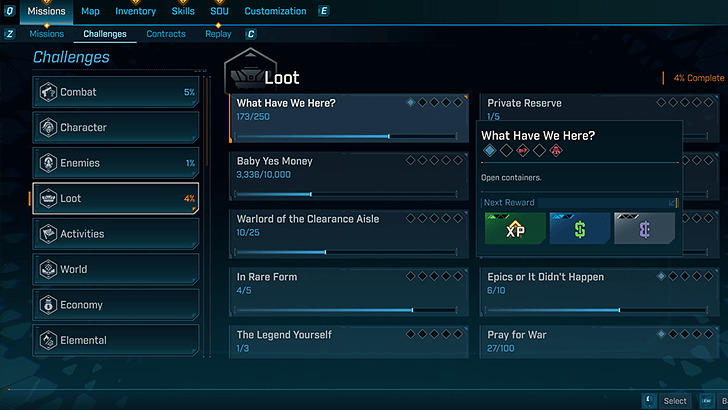Click the Elemental category icon

pyautogui.click(x=47, y=340)
